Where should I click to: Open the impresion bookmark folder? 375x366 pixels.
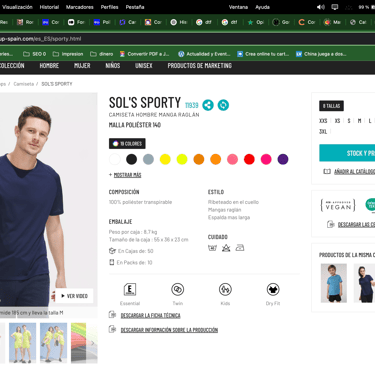(68, 54)
